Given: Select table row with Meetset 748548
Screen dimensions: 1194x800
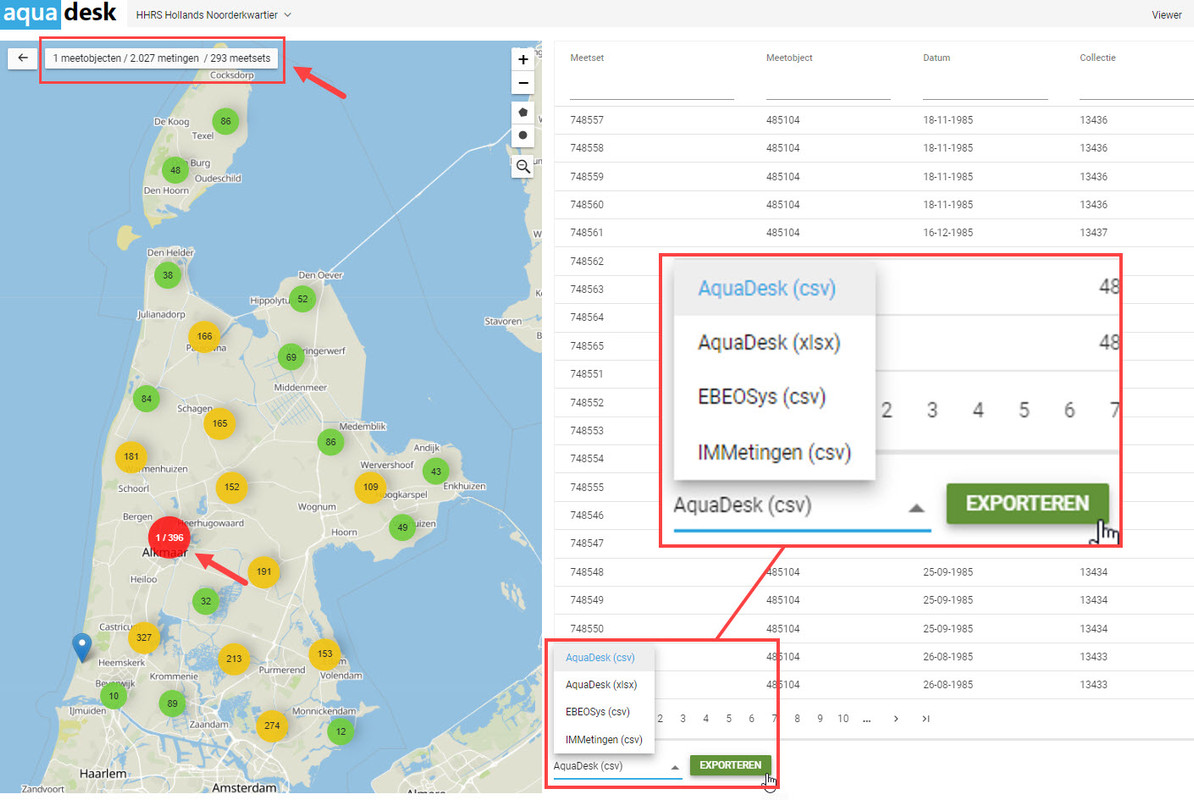Looking at the screenshot, I should tap(874, 572).
